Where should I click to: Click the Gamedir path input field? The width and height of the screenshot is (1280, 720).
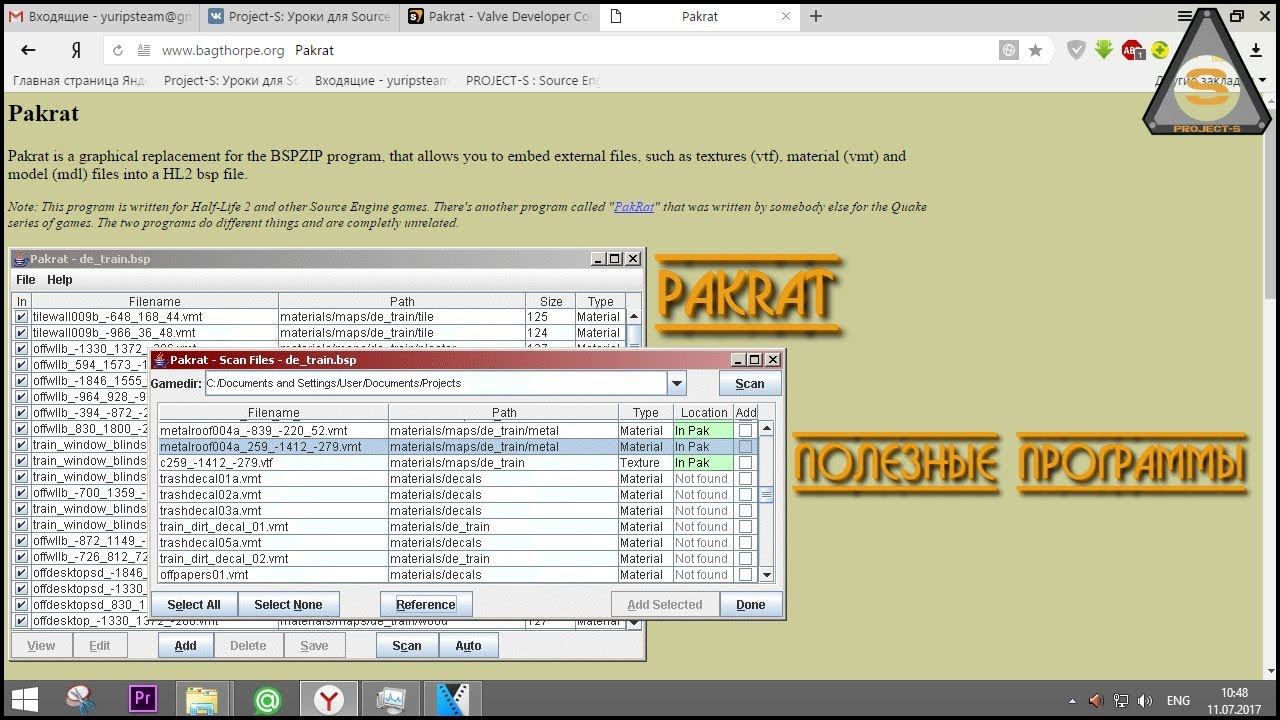[436, 383]
